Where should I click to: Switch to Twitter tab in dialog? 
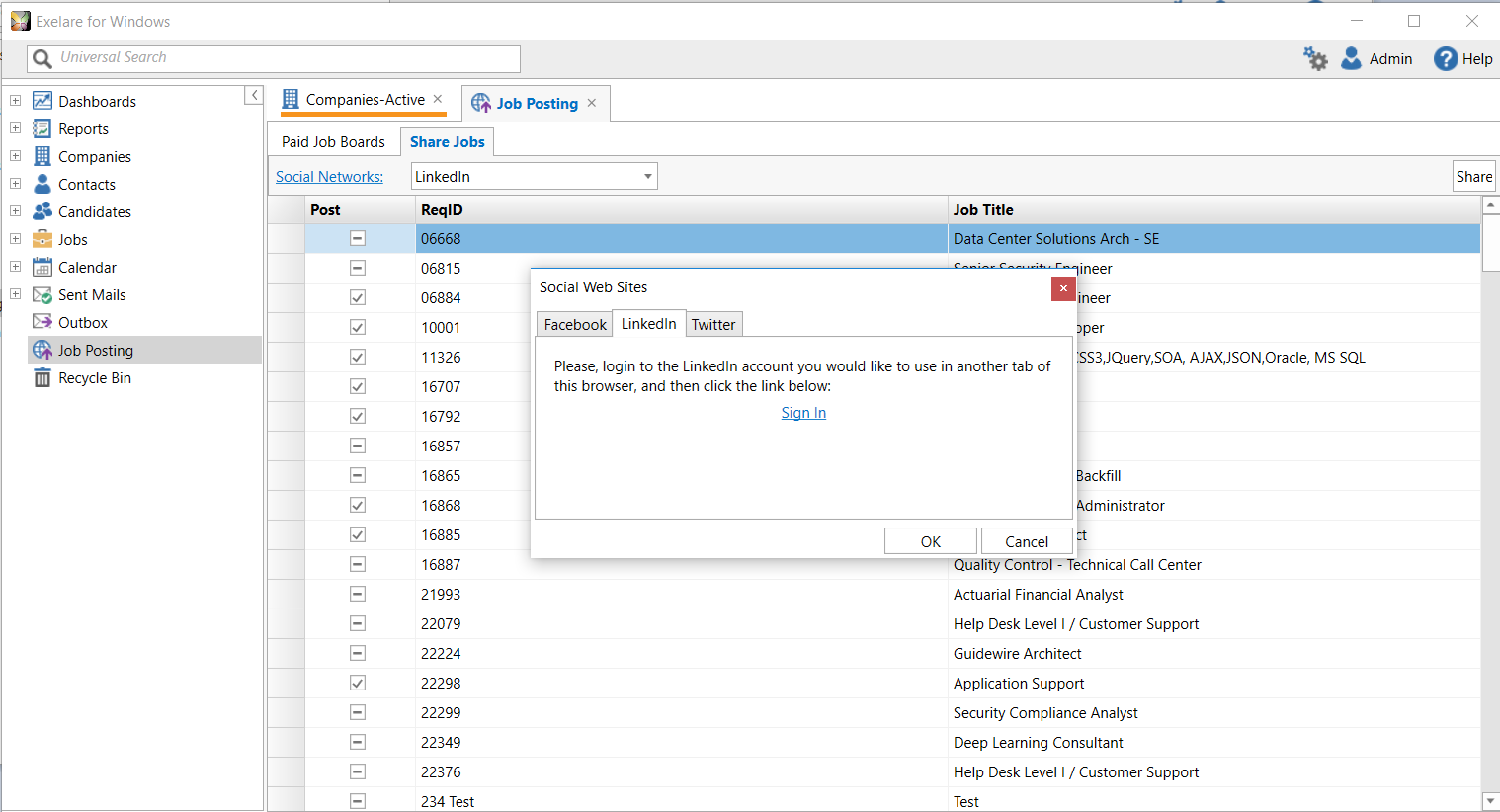(713, 324)
